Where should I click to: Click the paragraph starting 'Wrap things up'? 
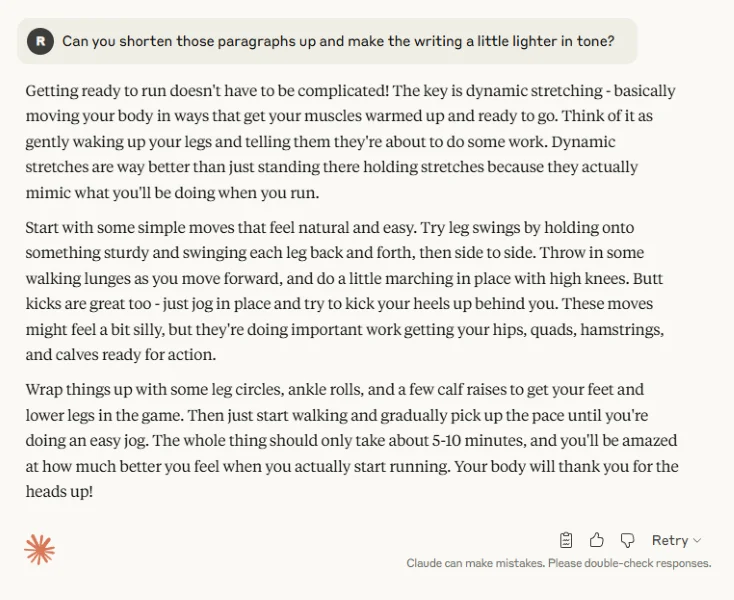tap(352, 440)
